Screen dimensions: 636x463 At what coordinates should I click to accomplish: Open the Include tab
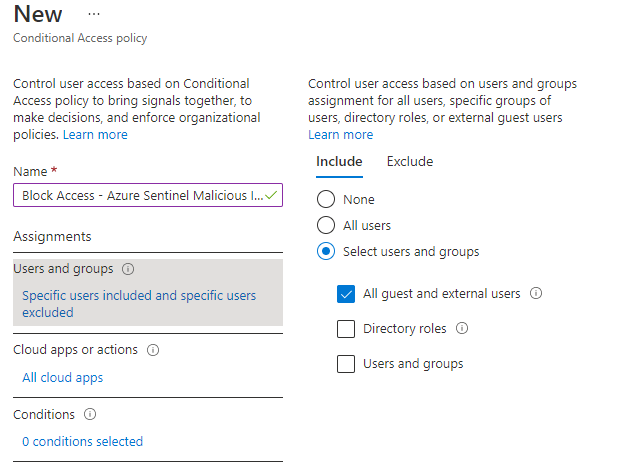[x=339, y=161]
